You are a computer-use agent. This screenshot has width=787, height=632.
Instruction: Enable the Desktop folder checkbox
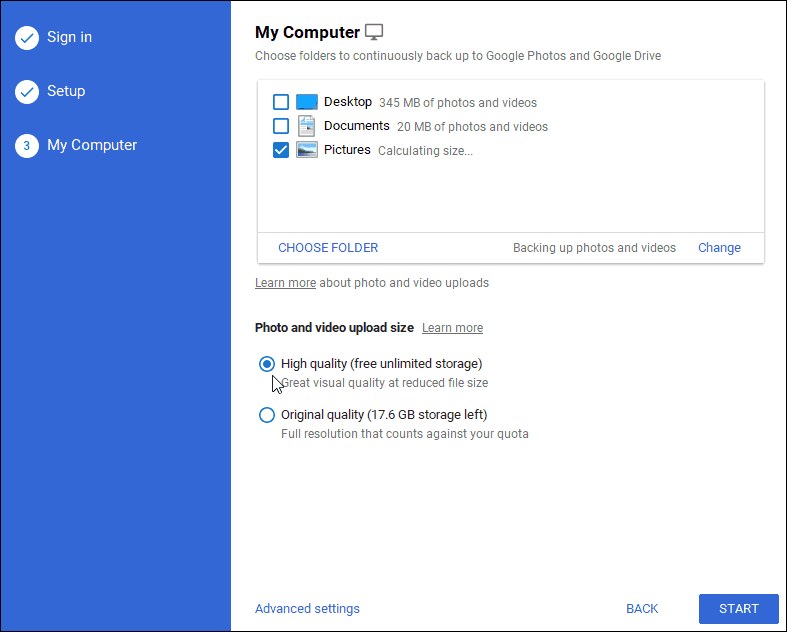coord(281,102)
